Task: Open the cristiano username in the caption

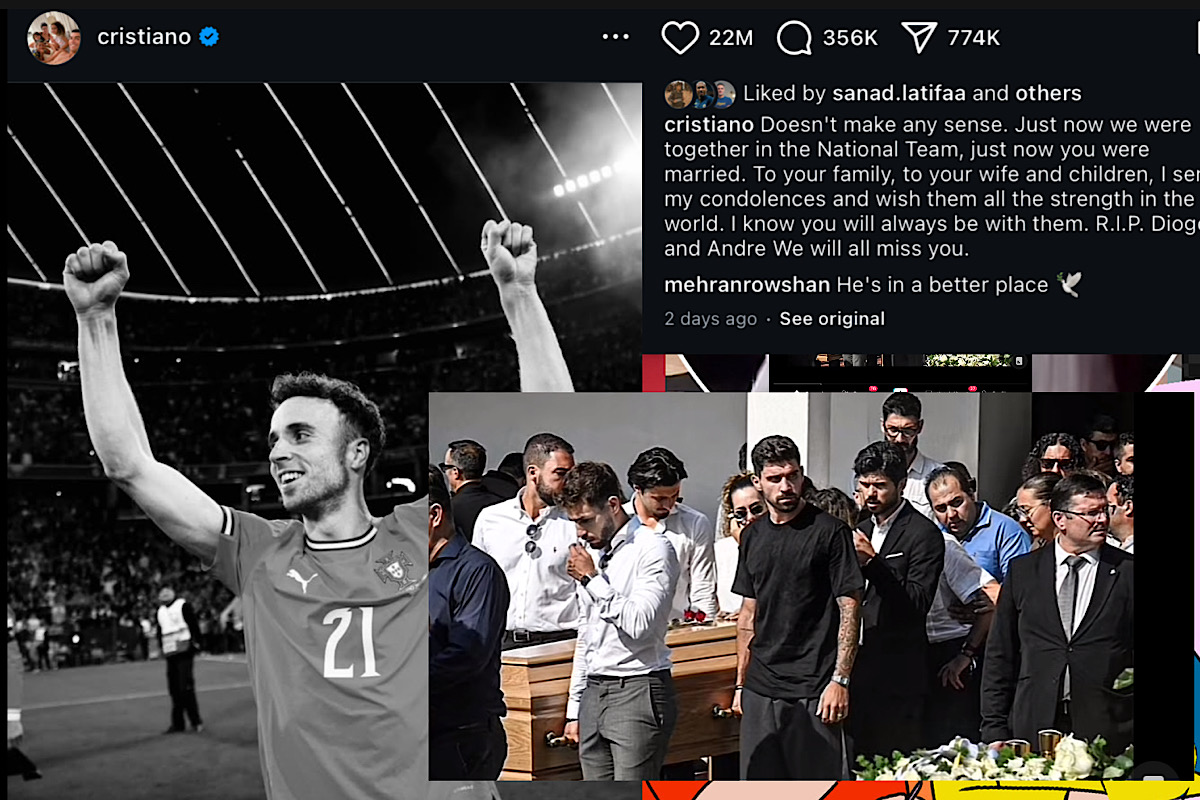Action: point(710,125)
